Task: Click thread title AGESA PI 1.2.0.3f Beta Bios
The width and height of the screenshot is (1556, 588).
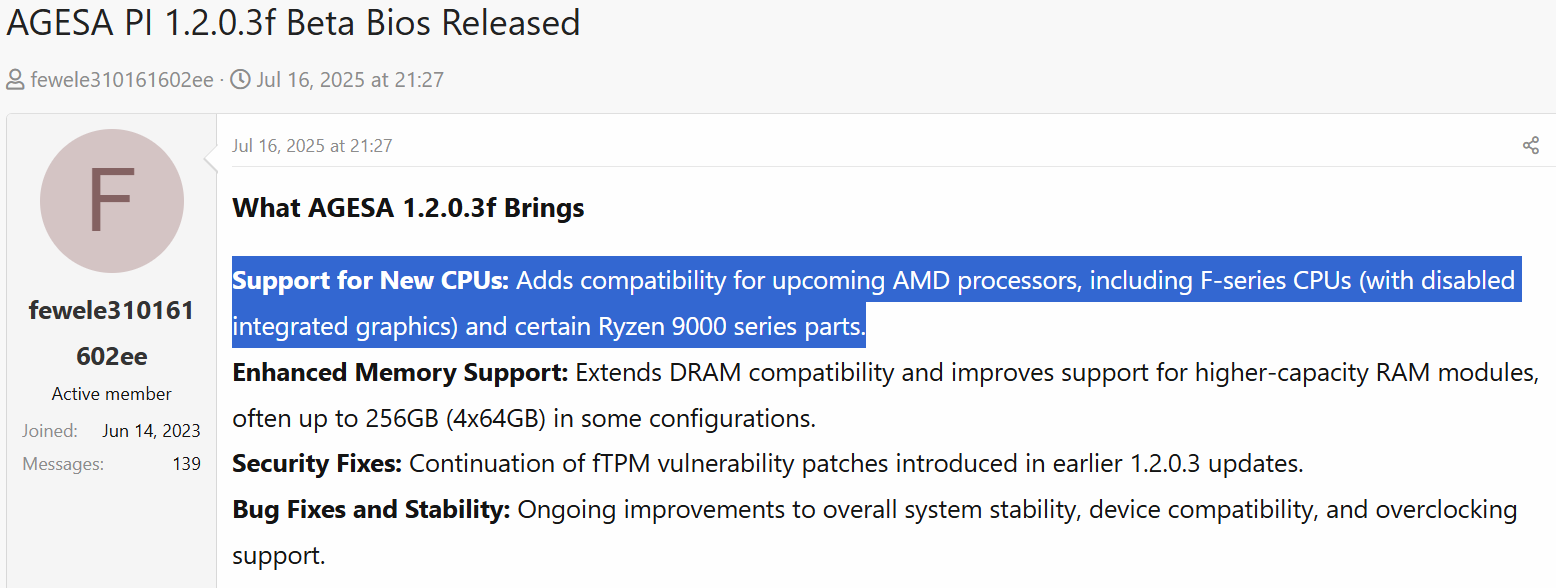Action: pyautogui.click(x=293, y=22)
